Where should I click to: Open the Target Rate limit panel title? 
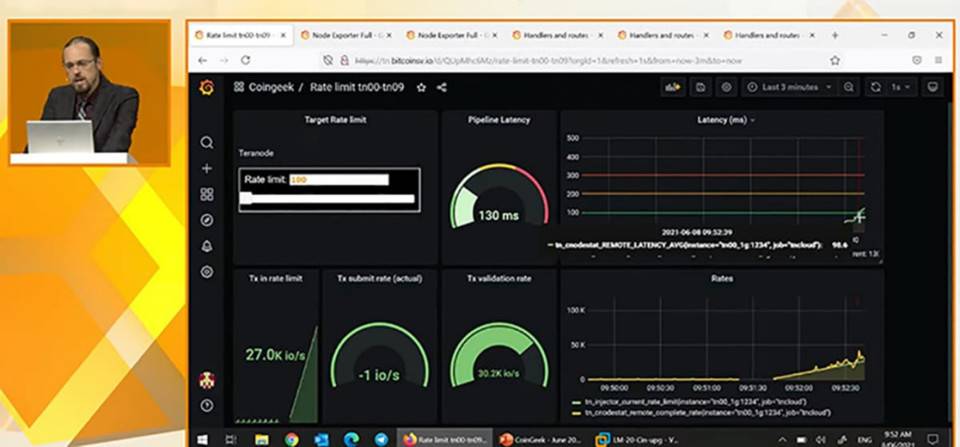(x=335, y=120)
